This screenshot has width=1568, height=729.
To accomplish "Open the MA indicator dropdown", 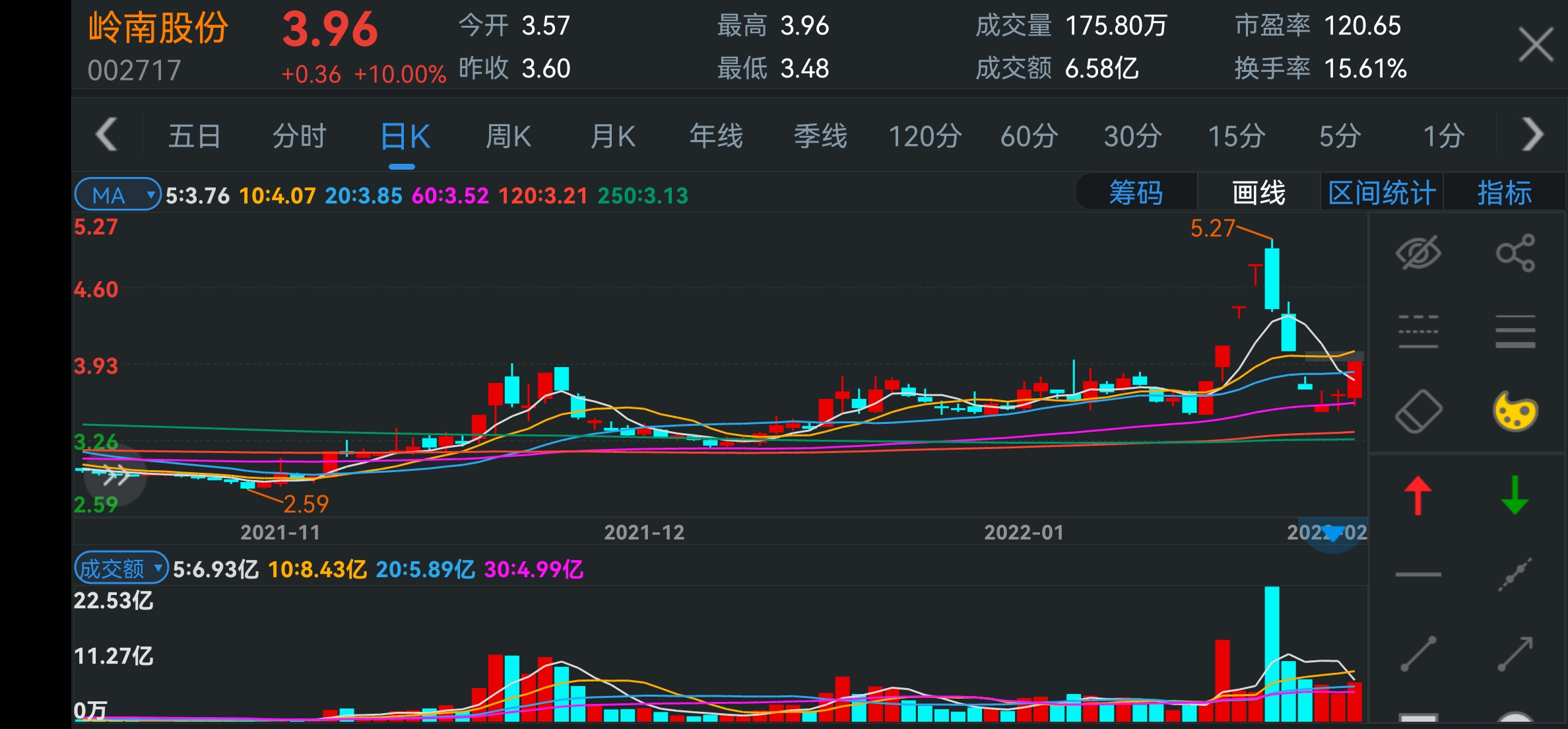I will [117, 195].
